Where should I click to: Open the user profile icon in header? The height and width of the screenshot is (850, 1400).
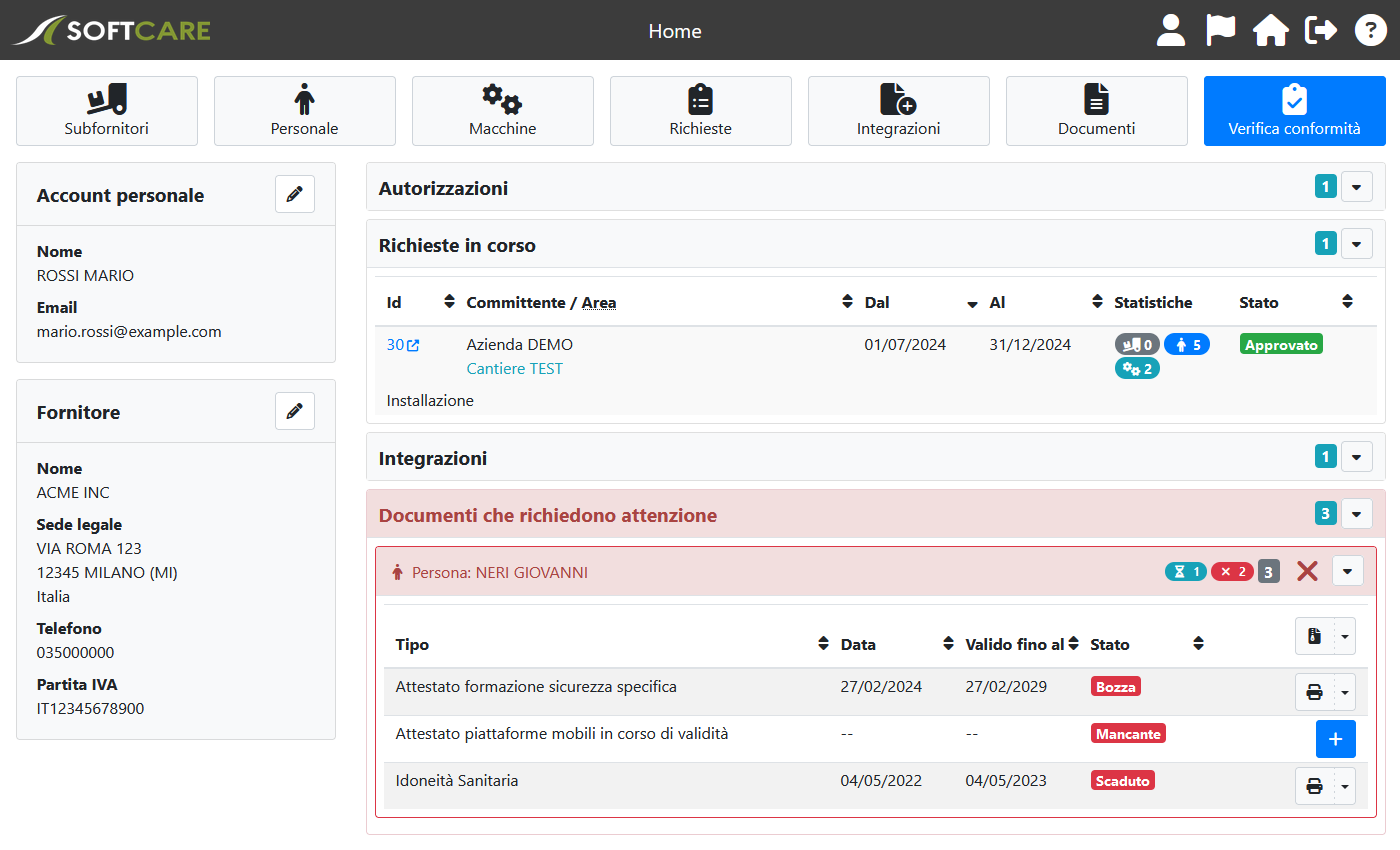pos(1170,30)
